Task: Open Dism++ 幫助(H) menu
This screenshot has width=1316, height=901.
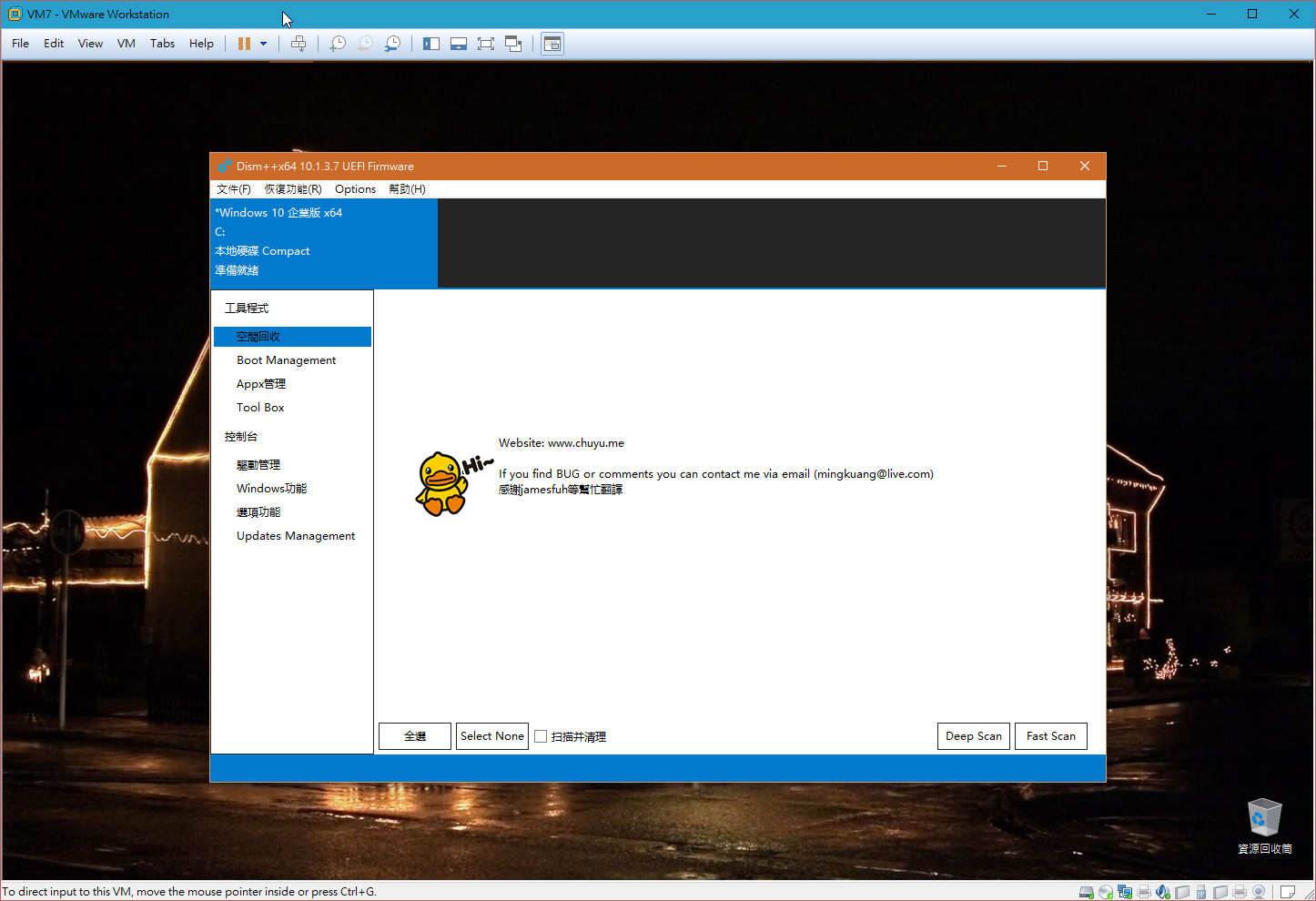Action: point(407,189)
